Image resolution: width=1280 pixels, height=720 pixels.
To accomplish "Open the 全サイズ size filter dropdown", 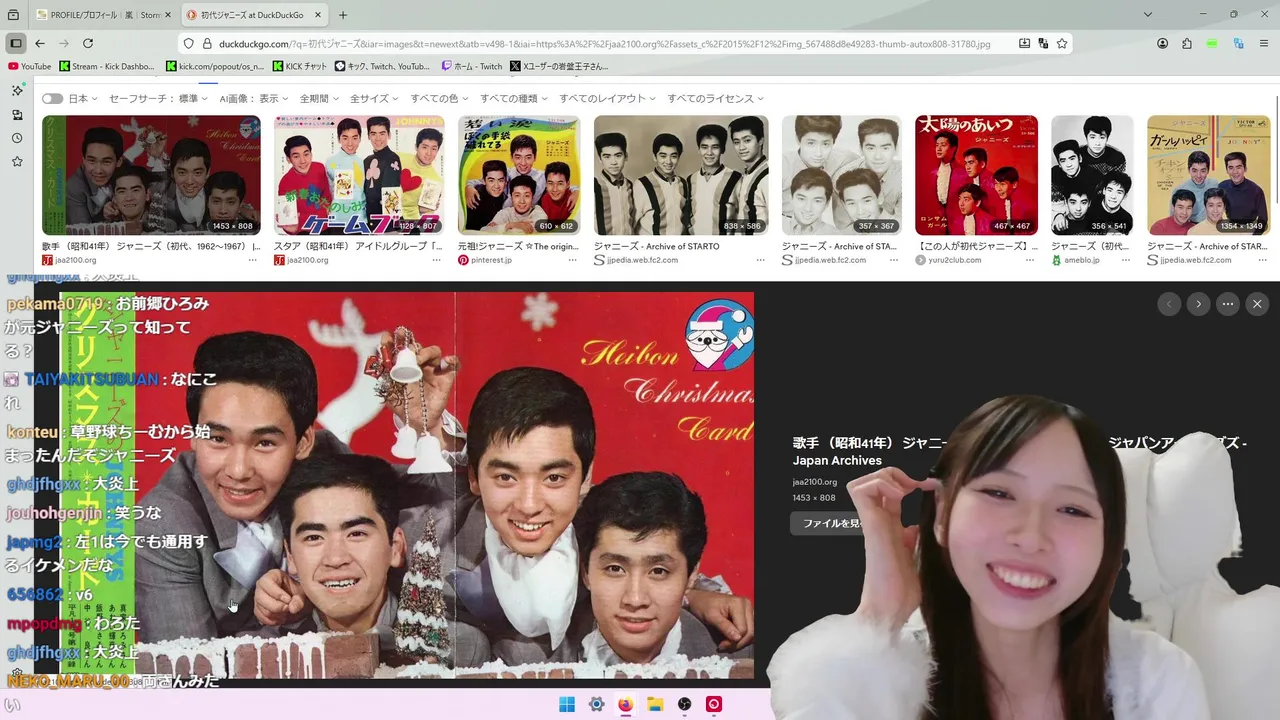I will click(x=375, y=98).
